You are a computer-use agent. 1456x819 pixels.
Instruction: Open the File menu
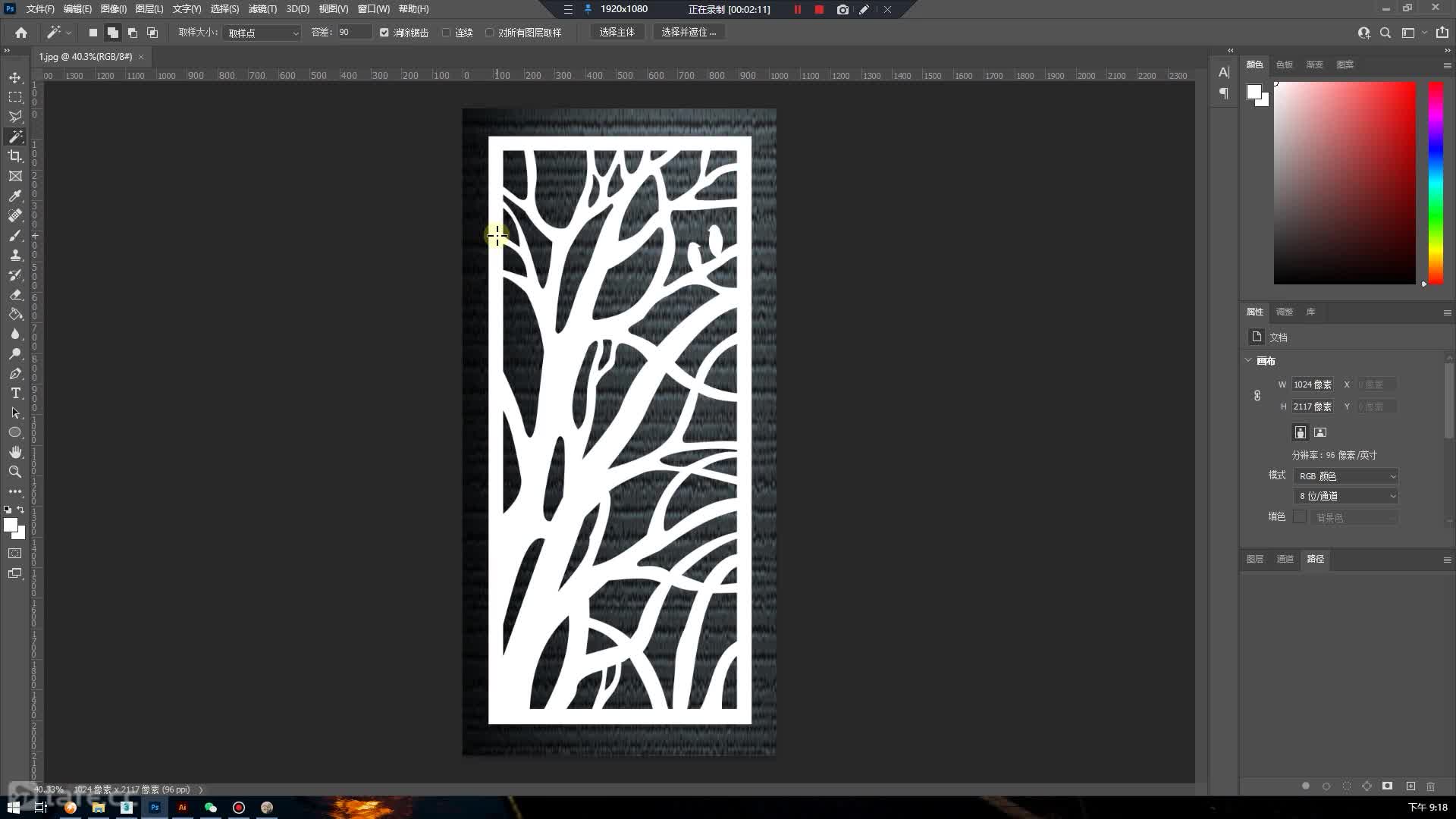click(40, 9)
